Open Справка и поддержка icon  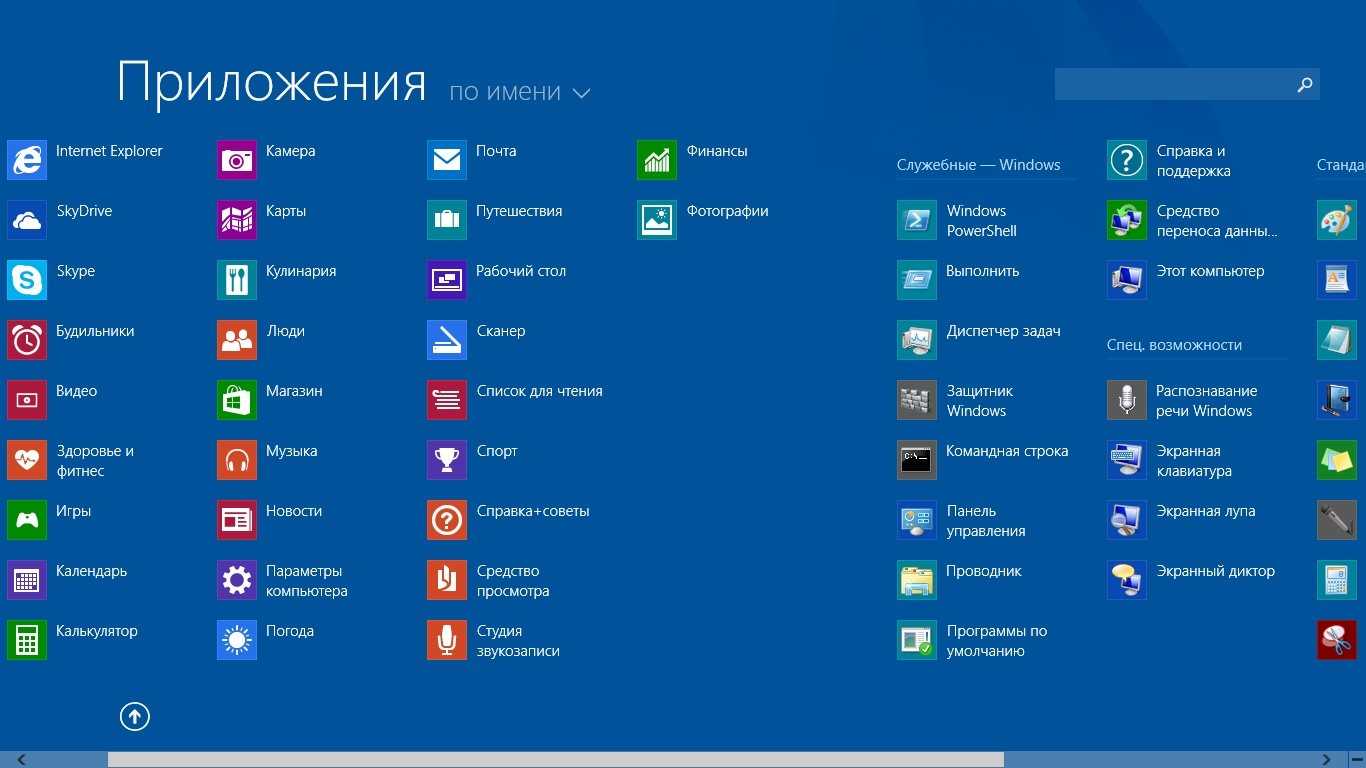point(1127,160)
